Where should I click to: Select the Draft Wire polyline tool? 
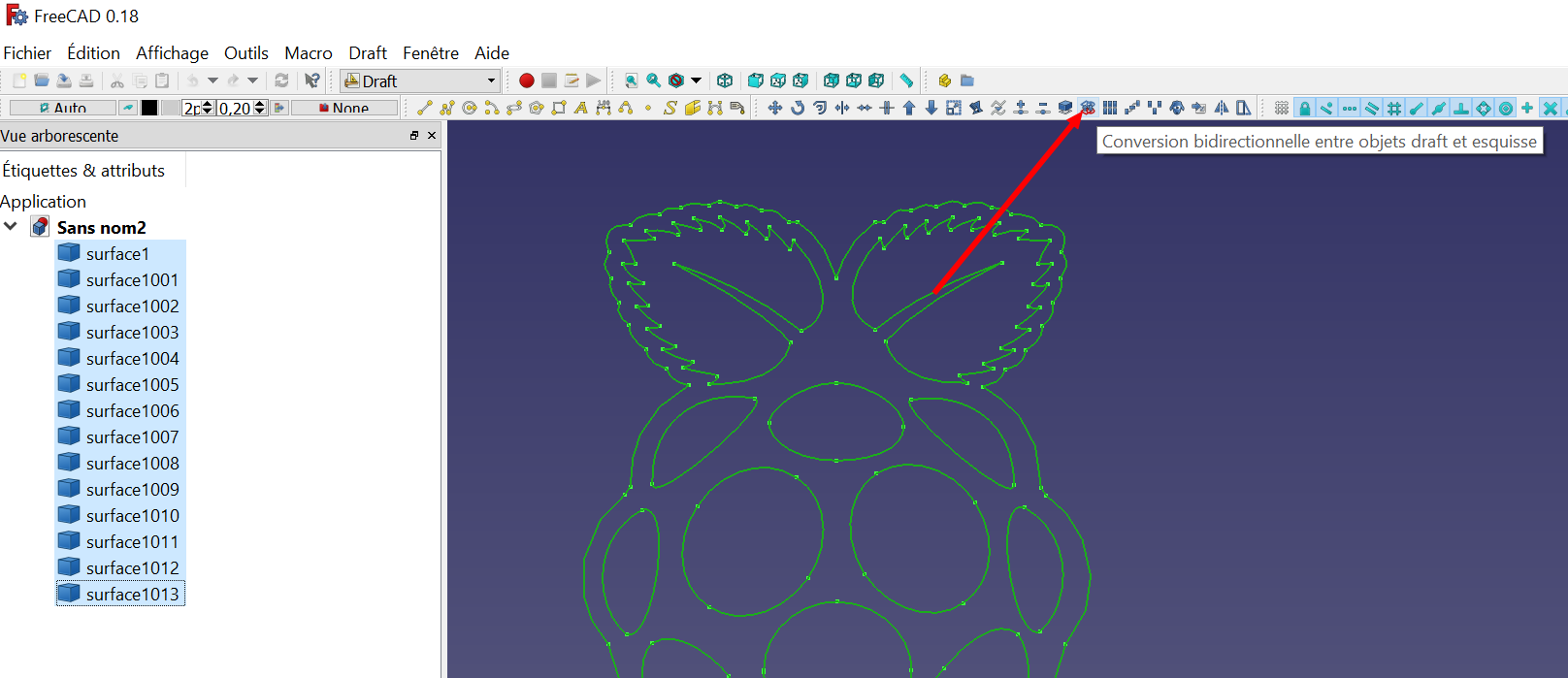coord(447,108)
